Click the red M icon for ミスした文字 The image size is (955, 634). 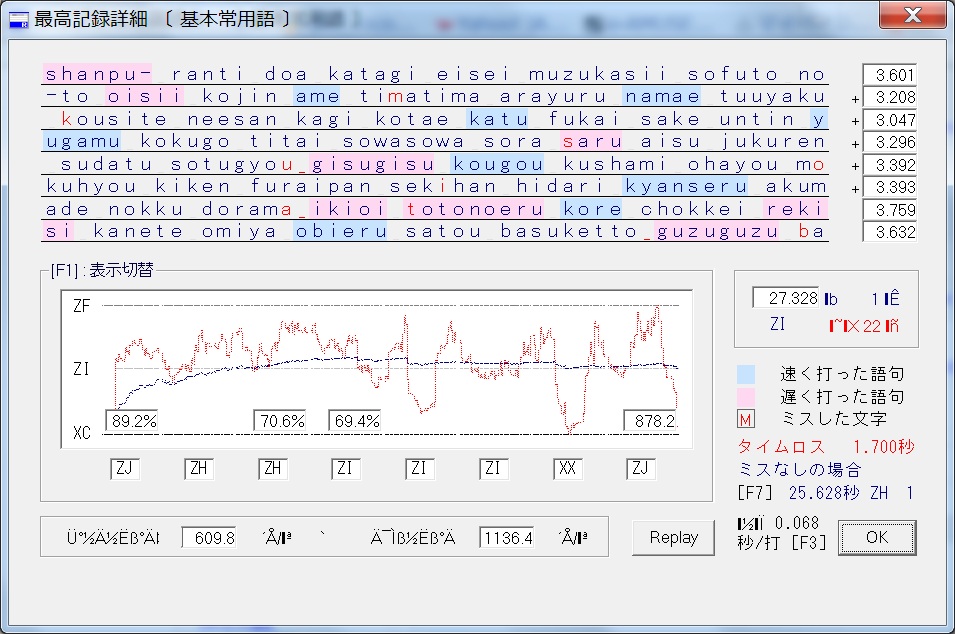coord(746,418)
